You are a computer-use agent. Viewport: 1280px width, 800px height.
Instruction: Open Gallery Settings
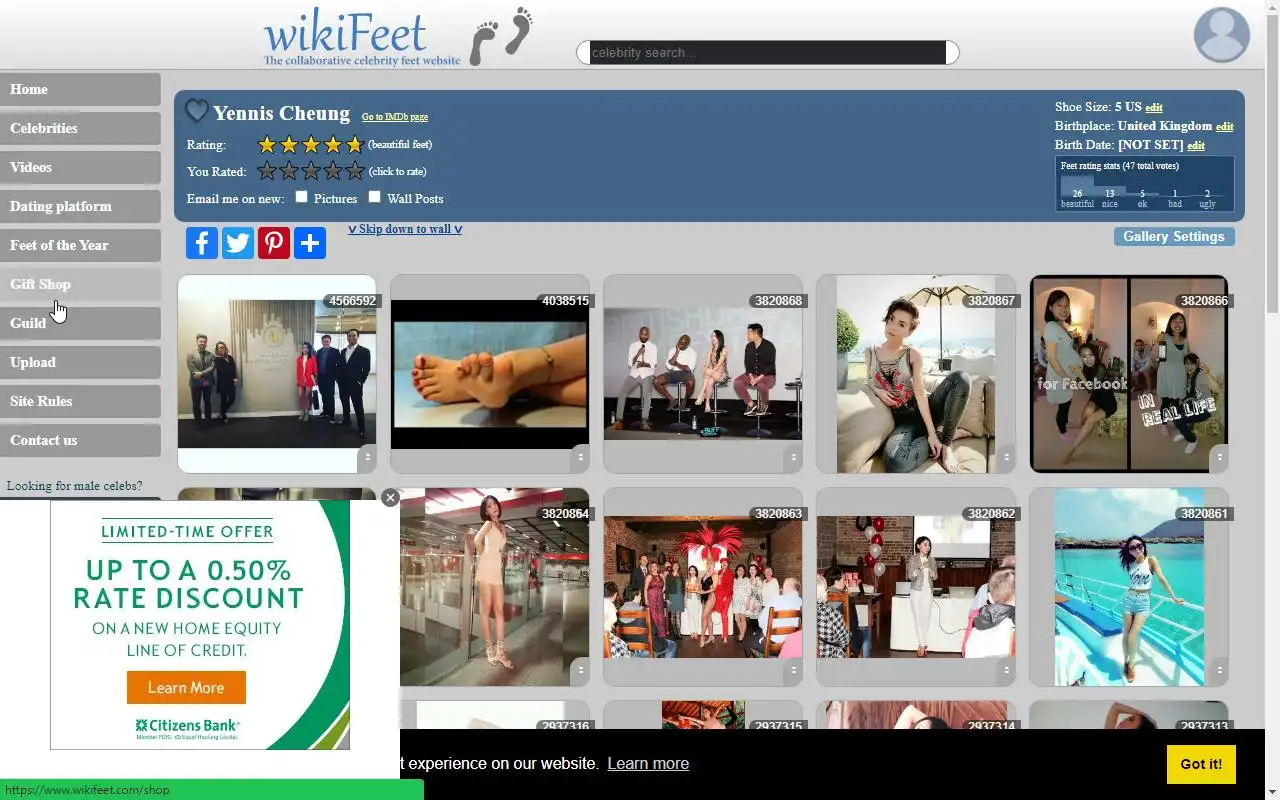[1174, 236]
